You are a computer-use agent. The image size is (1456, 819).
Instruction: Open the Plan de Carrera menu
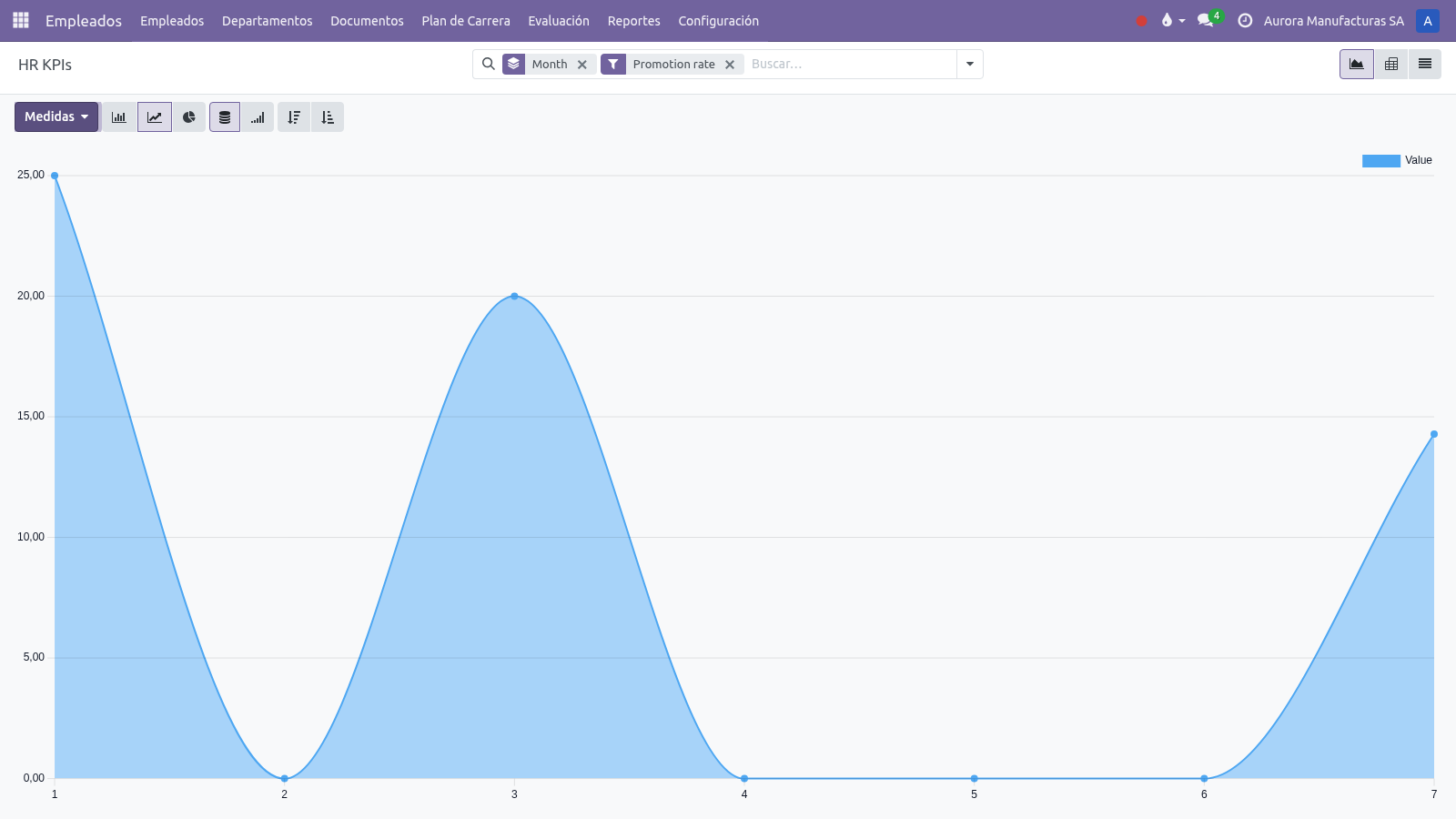466,20
